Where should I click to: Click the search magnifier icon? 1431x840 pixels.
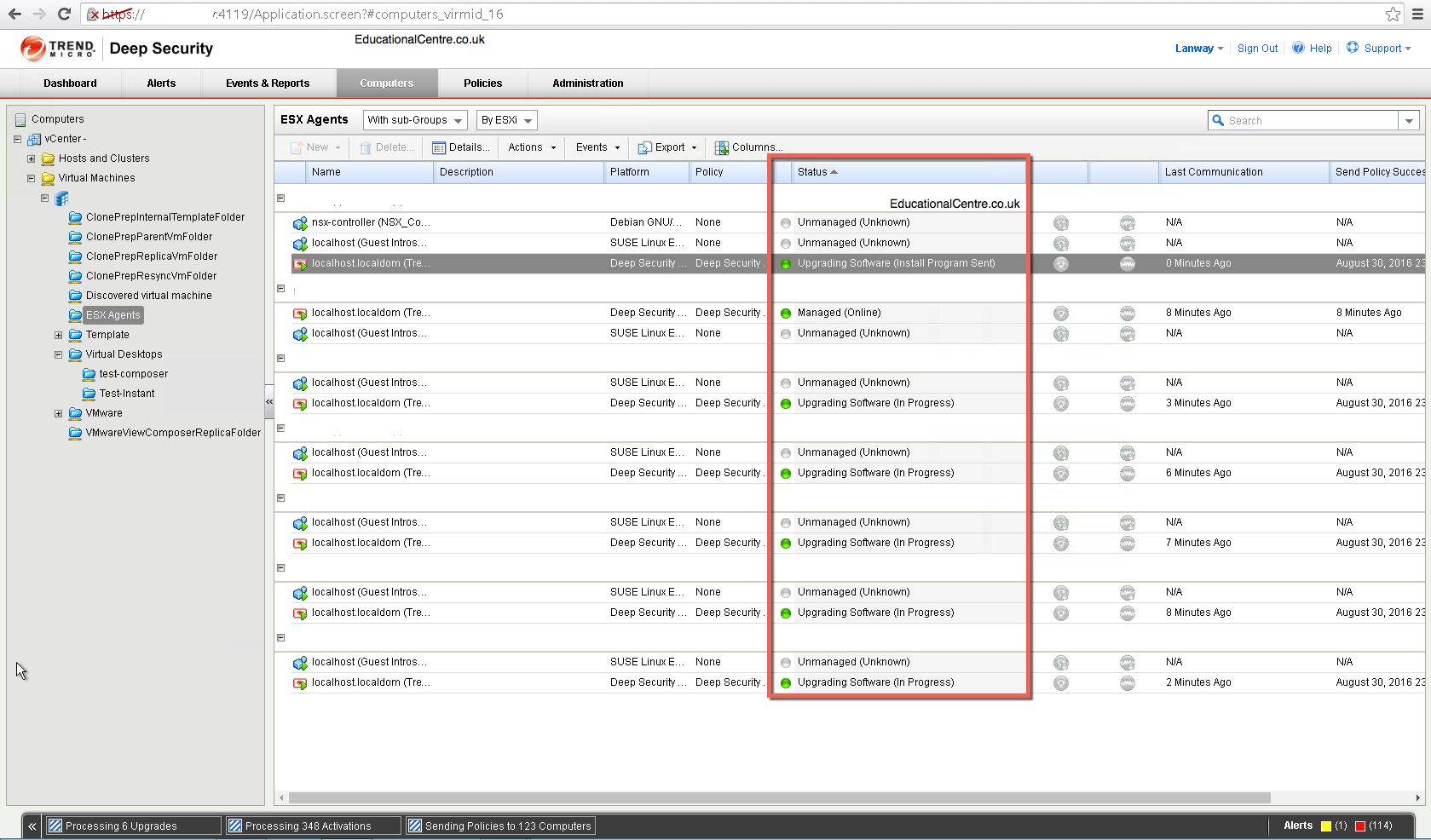(x=1219, y=120)
